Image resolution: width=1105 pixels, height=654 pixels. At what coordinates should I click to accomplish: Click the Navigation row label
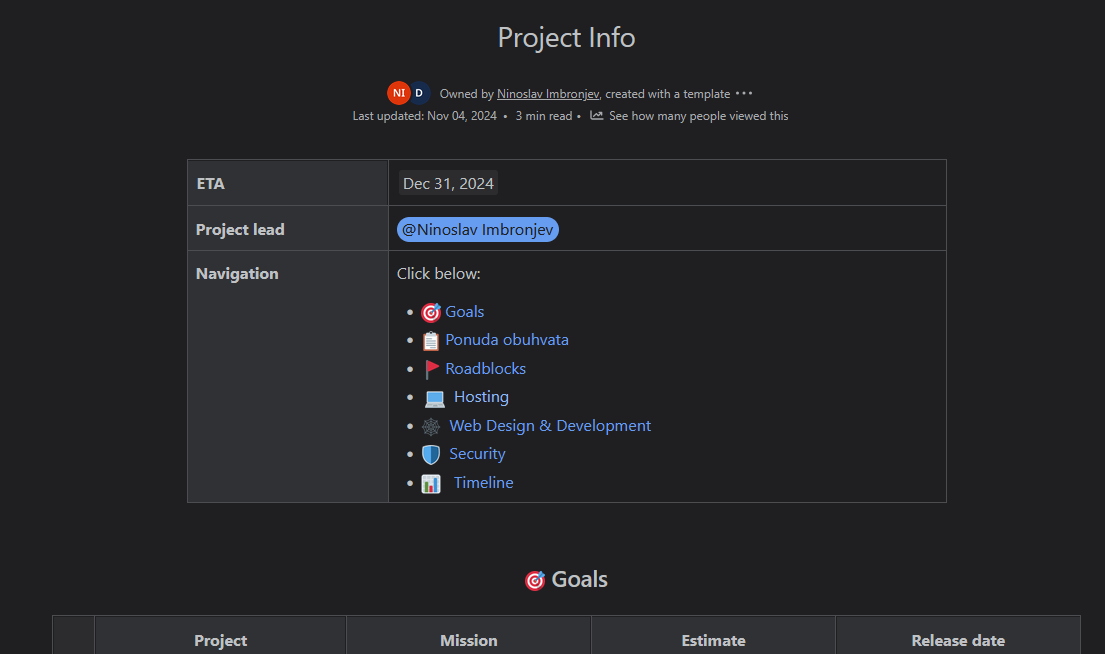(x=237, y=273)
